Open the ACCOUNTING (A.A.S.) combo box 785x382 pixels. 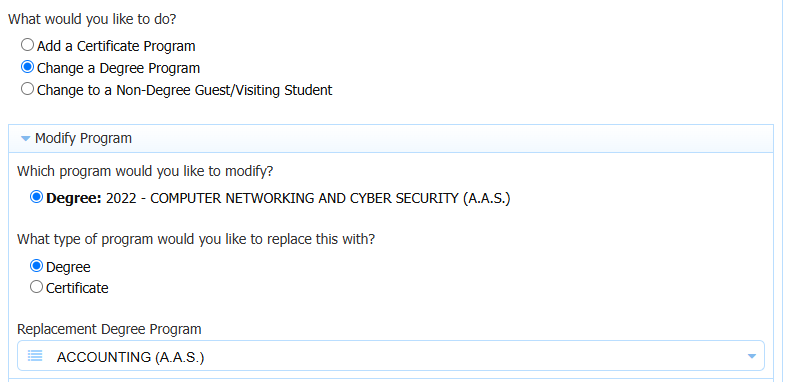[390, 356]
